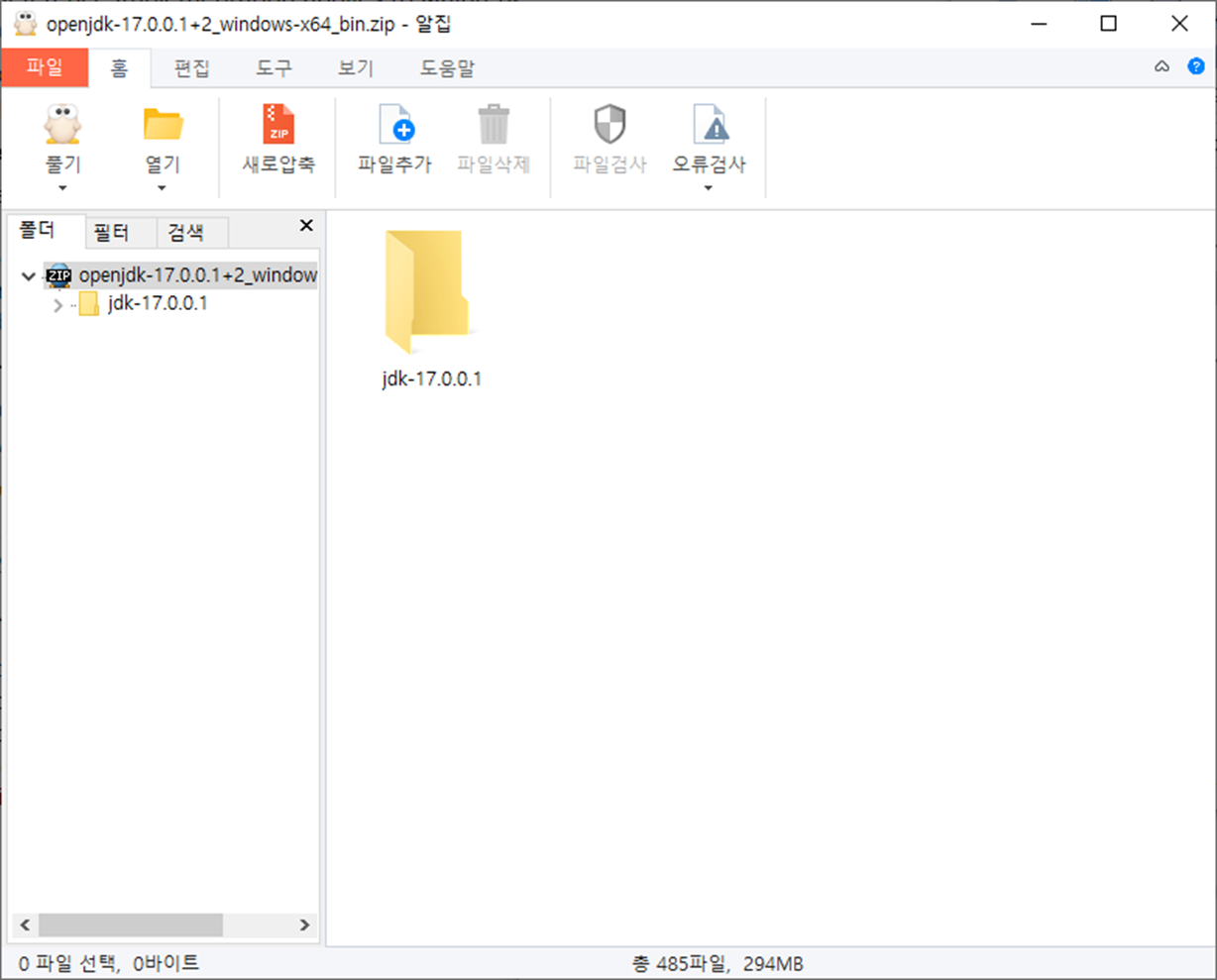Image resolution: width=1217 pixels, height=980 pixels.
Task: Select openjdk-17.0.0.1+2_window root in tree
Action: point(198,275)
